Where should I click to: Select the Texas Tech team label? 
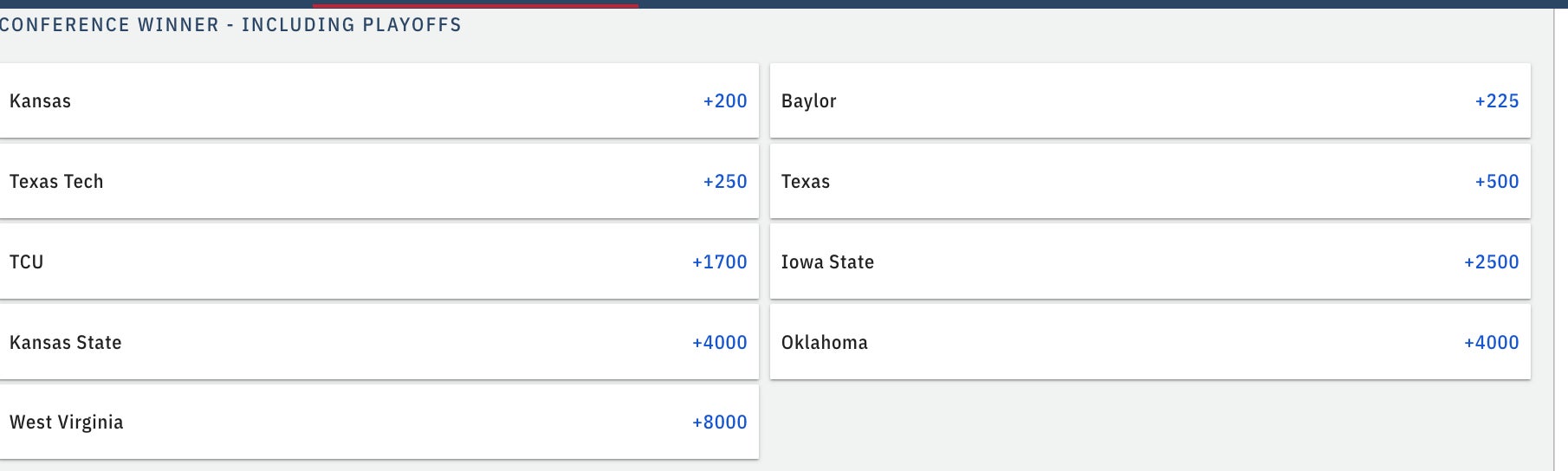pyautogui.click(x=56, y=182)
